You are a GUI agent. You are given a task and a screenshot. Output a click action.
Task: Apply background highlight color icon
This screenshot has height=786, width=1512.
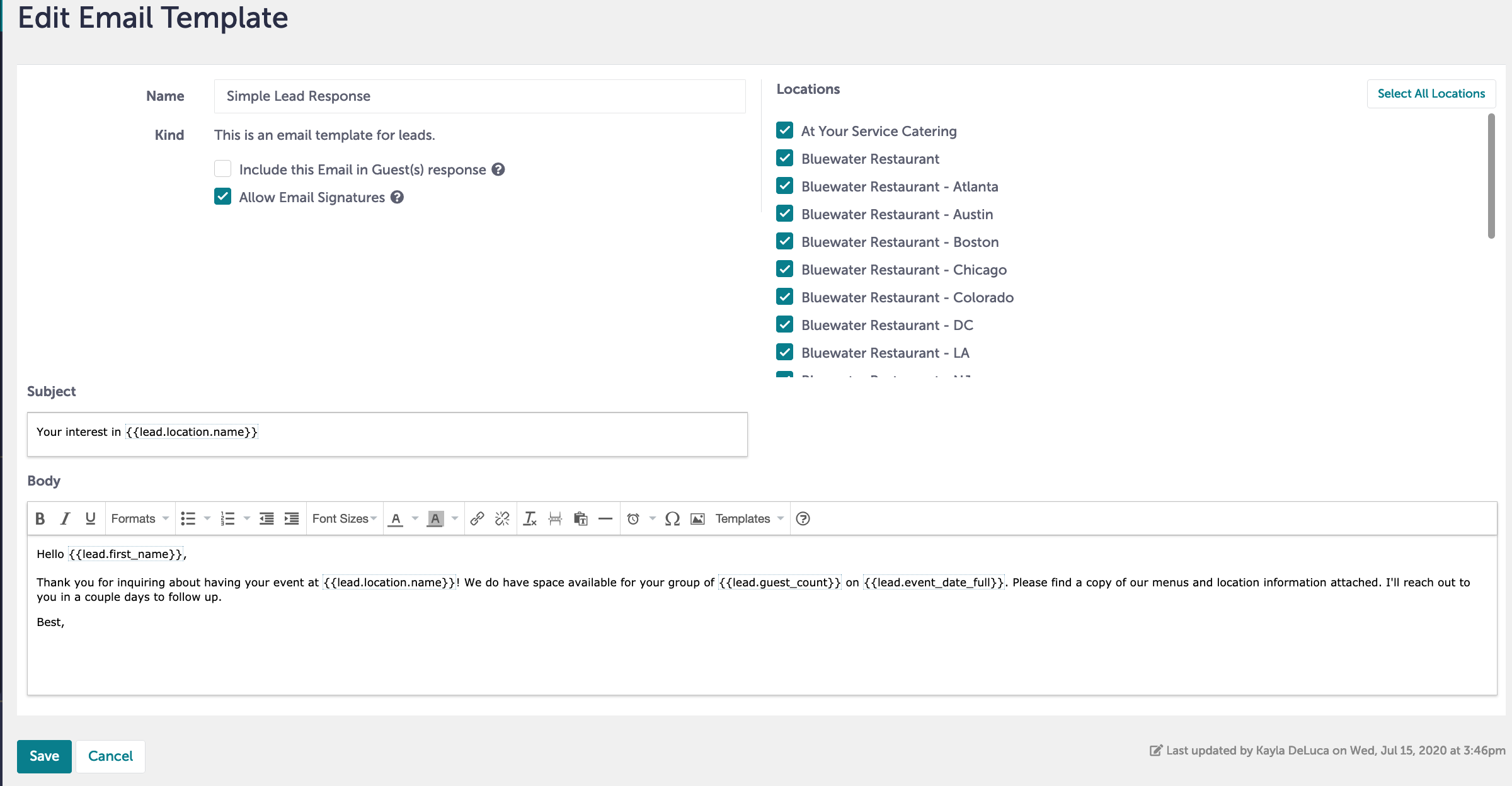[435, 518]
